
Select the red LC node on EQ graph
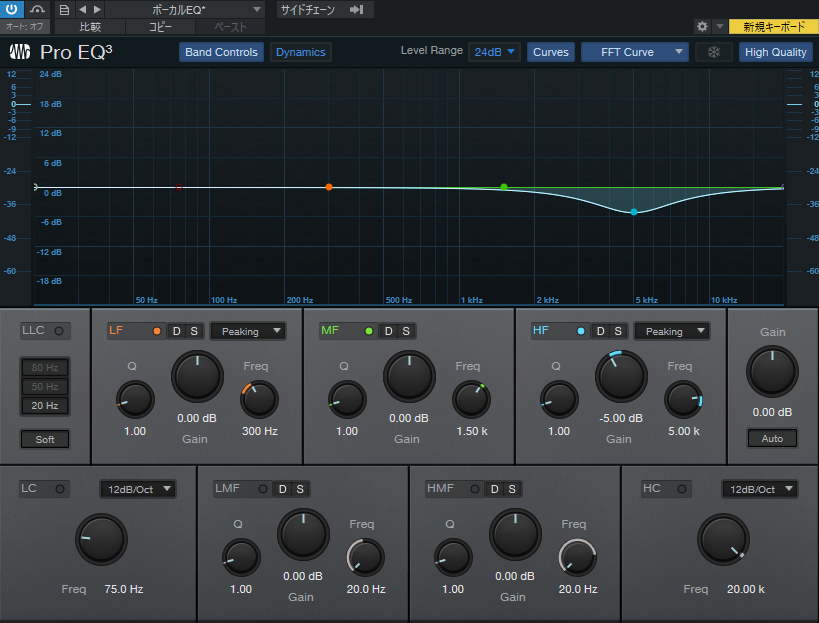click(179, 187)
